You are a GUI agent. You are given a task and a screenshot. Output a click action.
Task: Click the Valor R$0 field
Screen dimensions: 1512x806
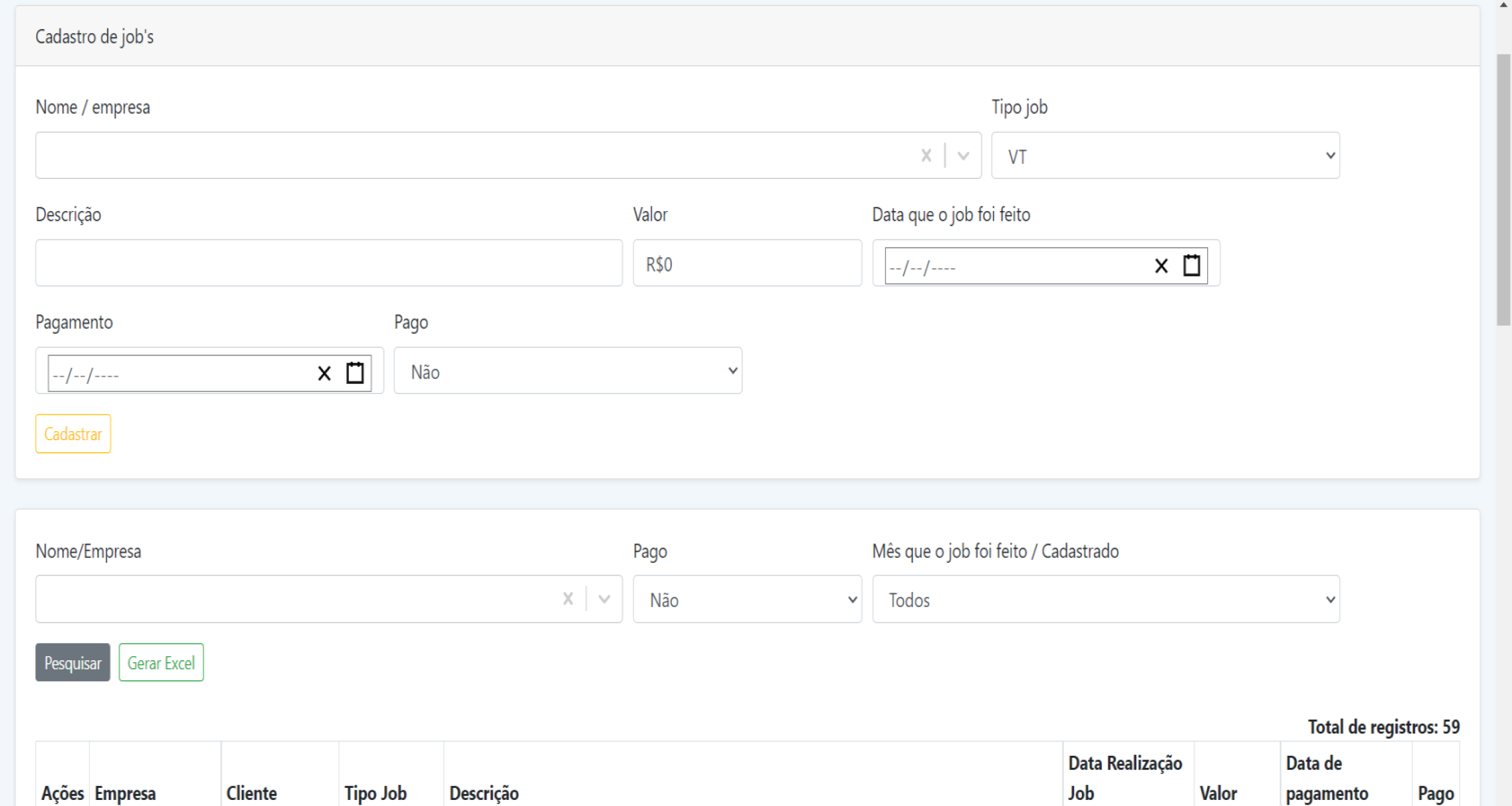coord(747,263)
